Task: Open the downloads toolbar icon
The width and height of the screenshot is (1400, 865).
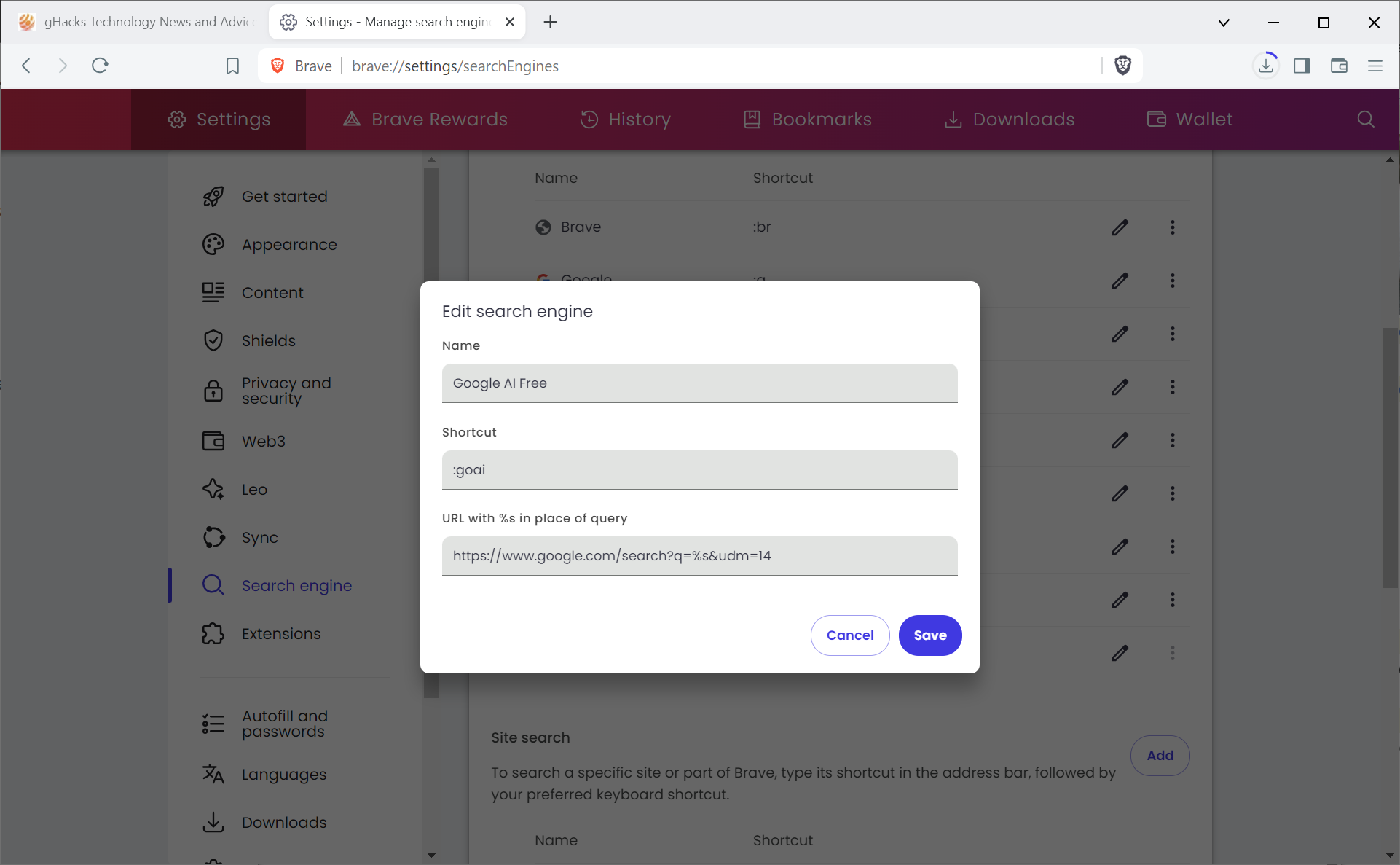Action: click(x=1266, y=66)
